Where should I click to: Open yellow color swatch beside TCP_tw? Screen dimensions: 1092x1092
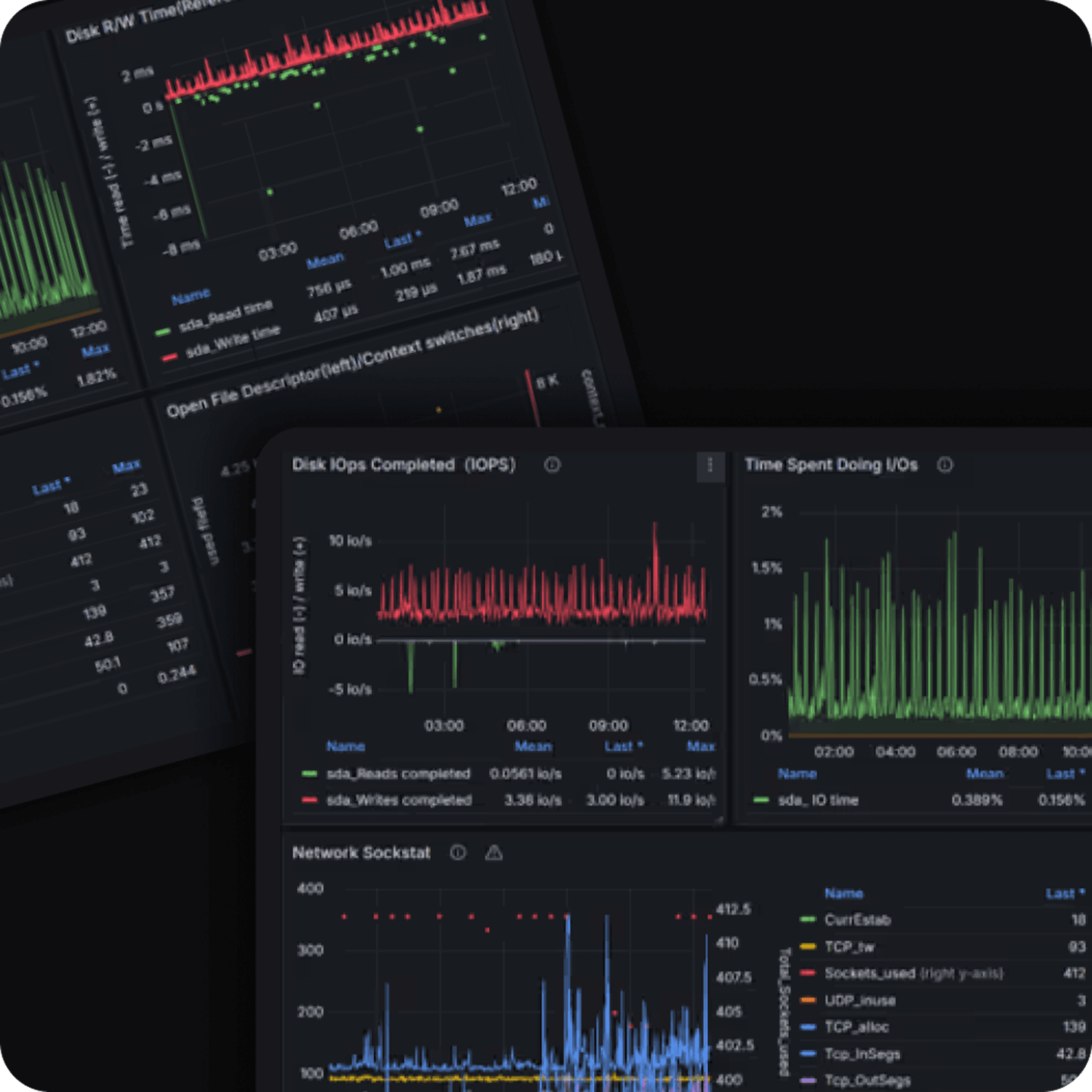(x=807, y=947)
